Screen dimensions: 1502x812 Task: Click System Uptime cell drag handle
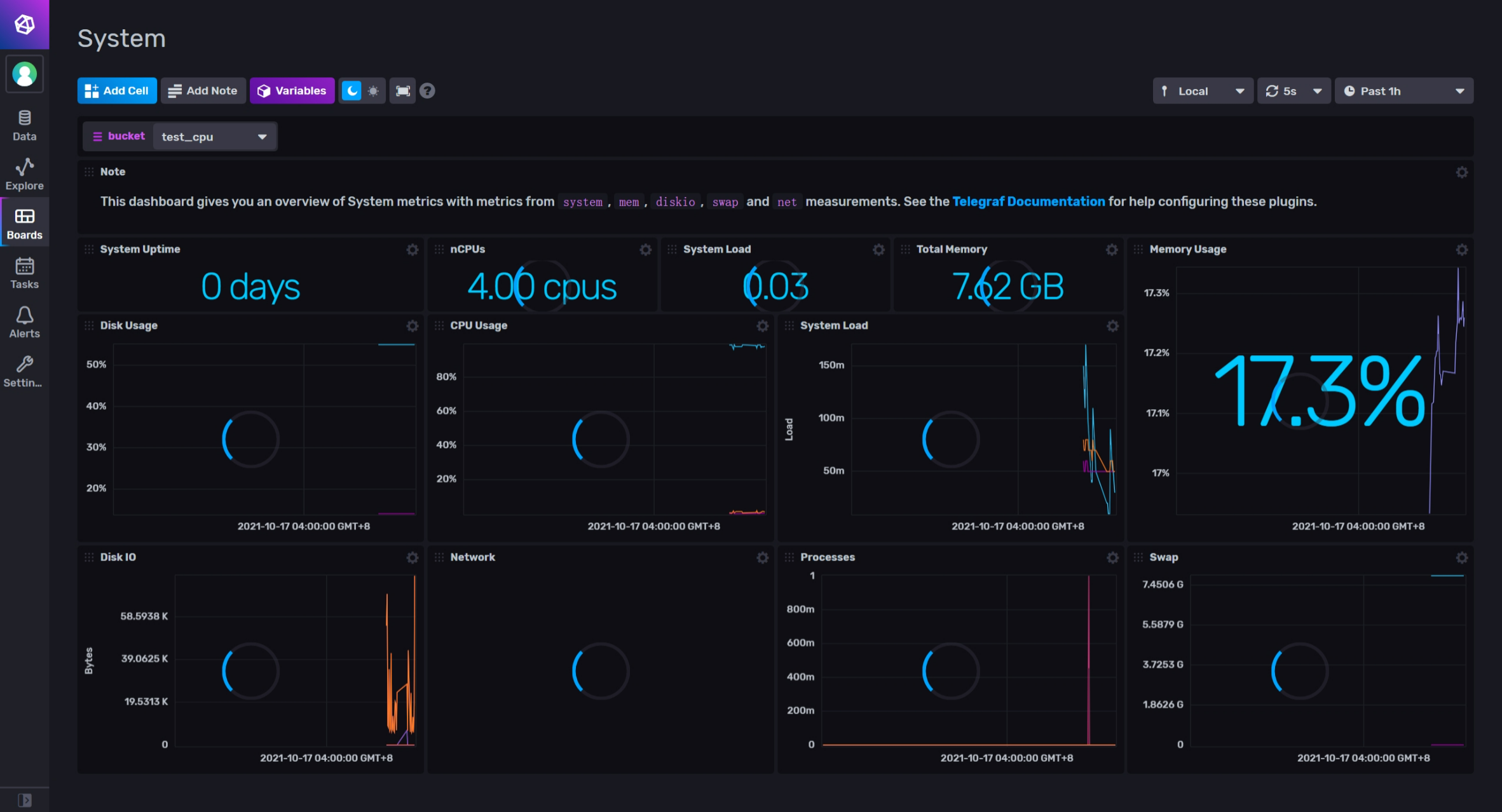point(89,250)
